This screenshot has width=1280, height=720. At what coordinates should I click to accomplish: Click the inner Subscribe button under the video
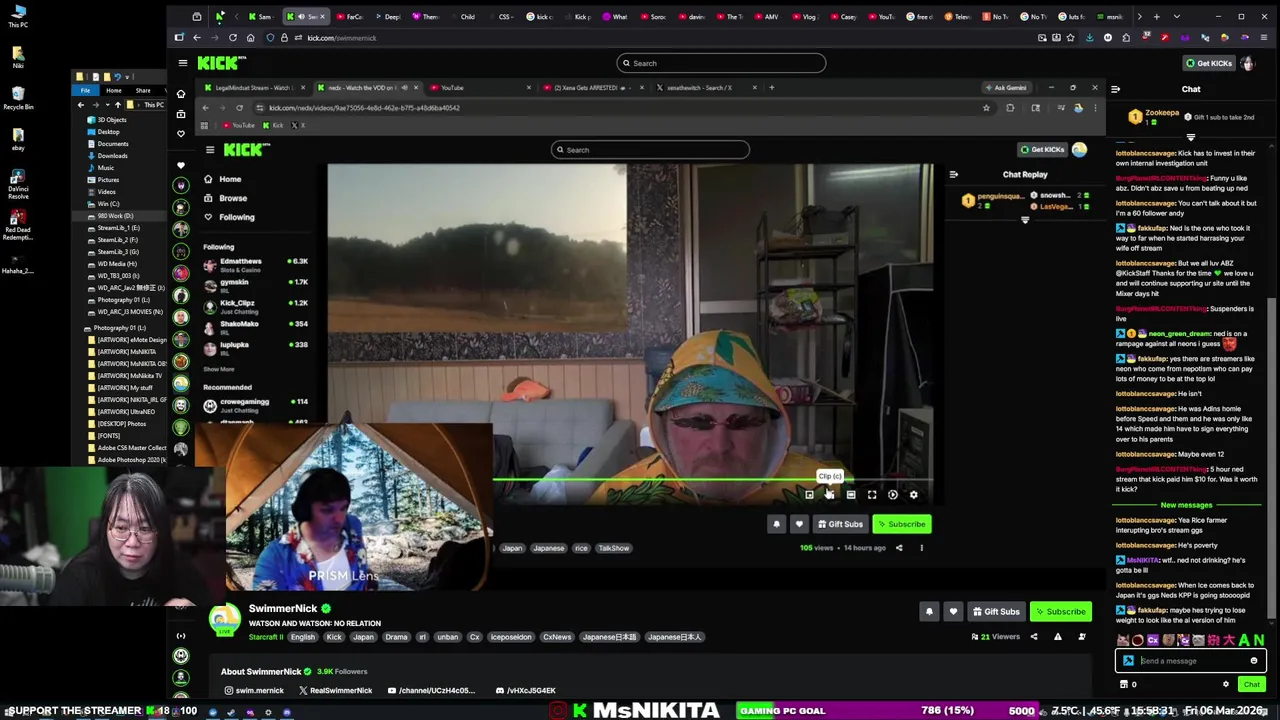[x=902, y=524]
